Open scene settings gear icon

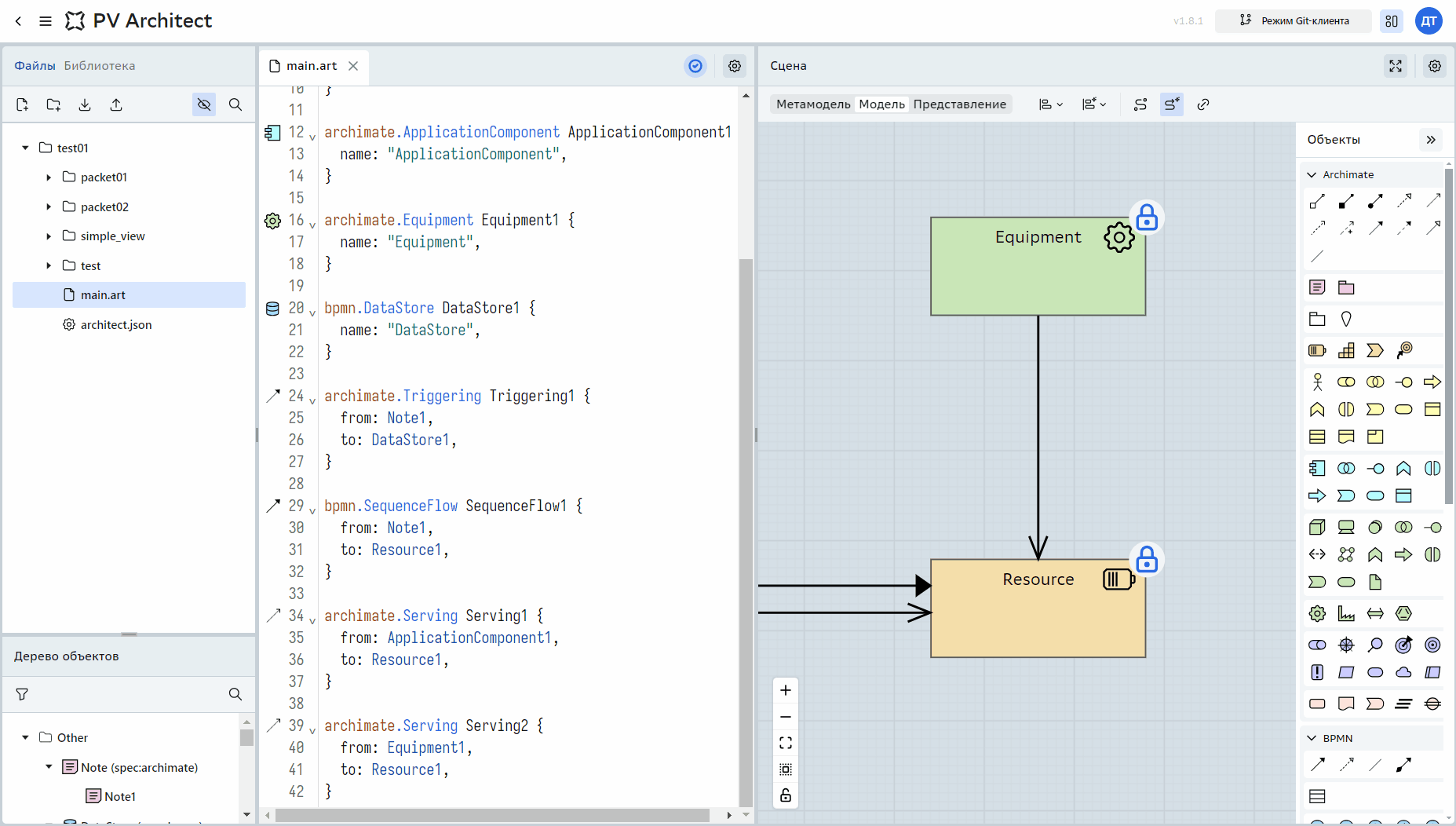[1435, 66]
